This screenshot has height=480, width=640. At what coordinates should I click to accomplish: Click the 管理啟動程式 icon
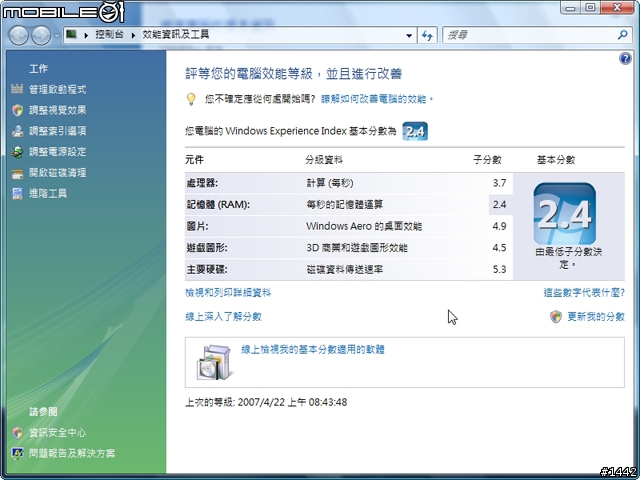pos(17,89)
